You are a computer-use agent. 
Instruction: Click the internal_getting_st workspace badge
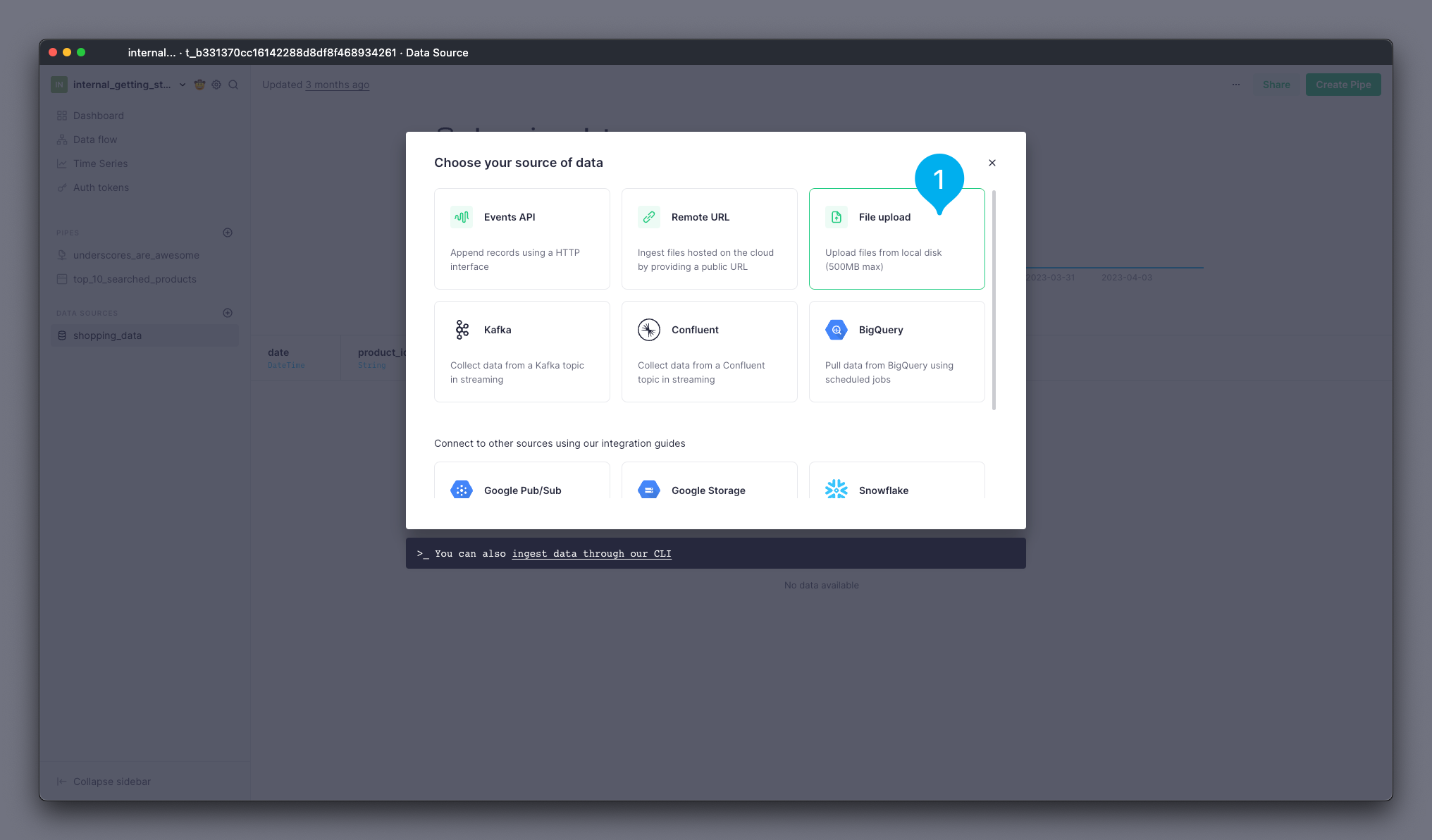(59, 85)
